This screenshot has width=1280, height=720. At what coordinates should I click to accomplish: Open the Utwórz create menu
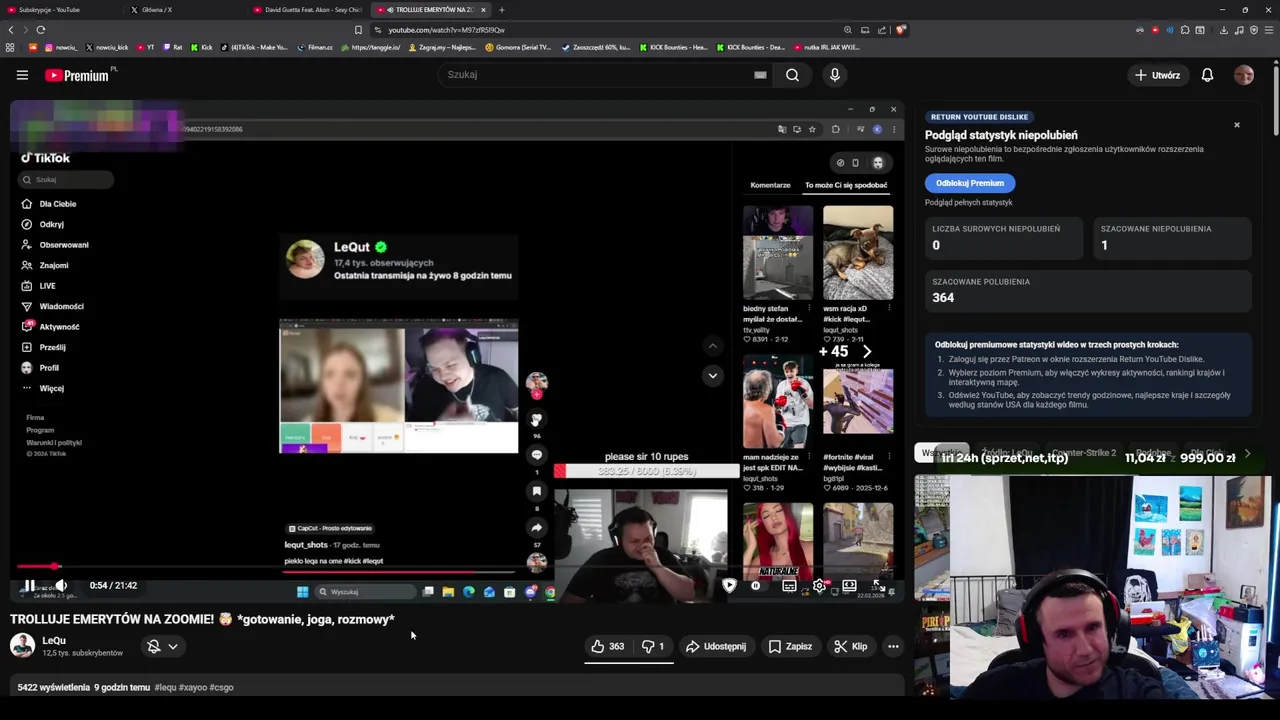point(1157,75)
